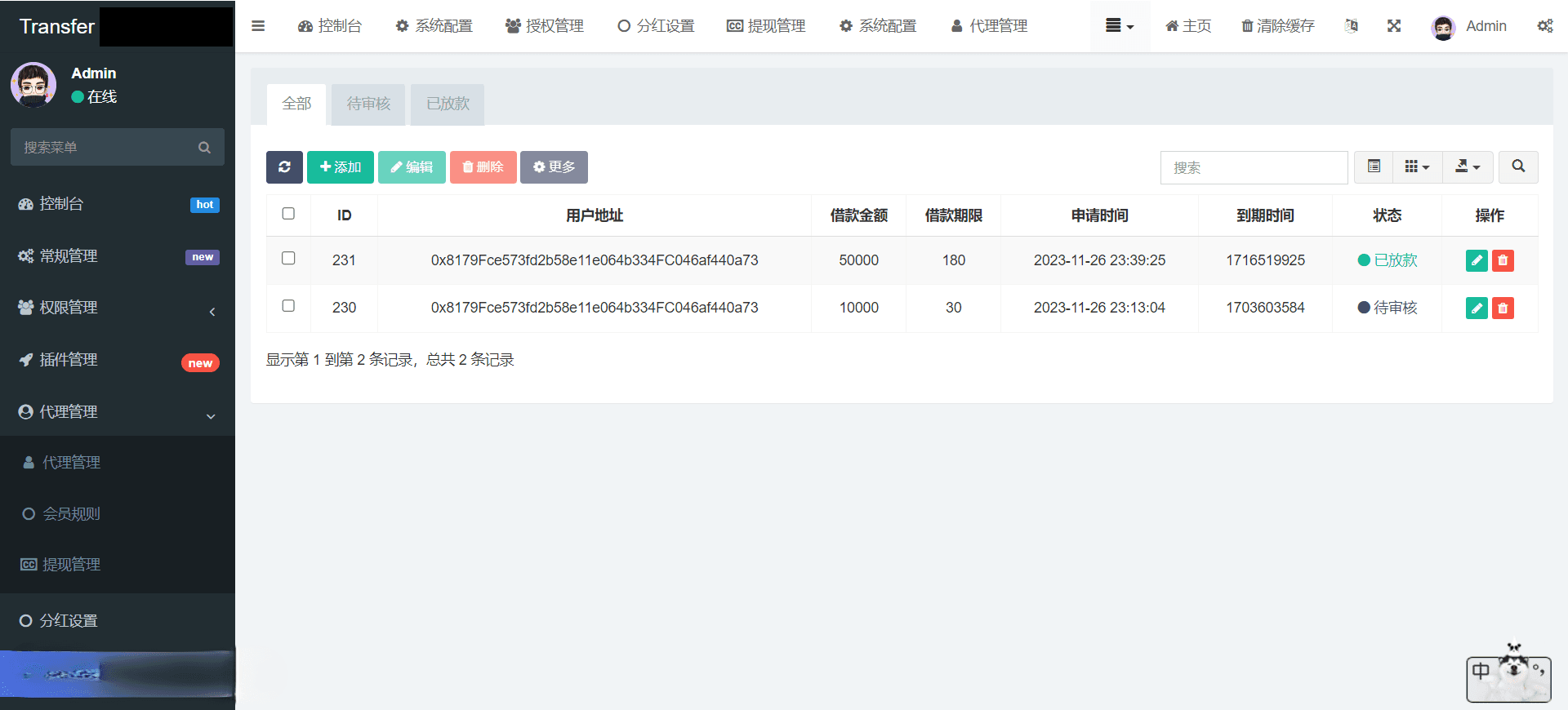Switch to the 待审核 tab
The height and width of the screenshot is (710, 1568).
(368, 104)
